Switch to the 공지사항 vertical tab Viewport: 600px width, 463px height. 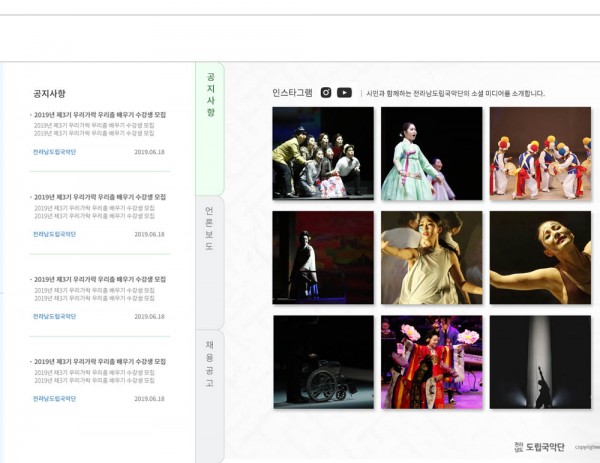tap(210, 129)
